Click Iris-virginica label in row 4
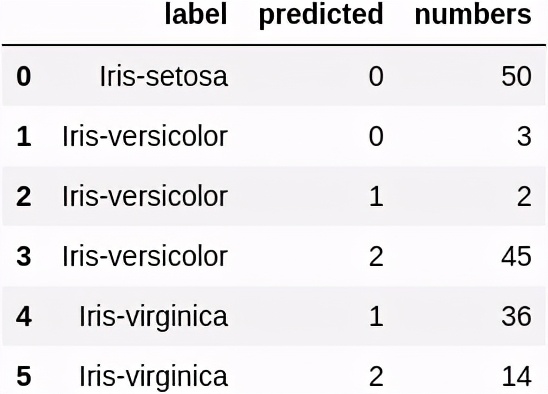 point(154,317)
